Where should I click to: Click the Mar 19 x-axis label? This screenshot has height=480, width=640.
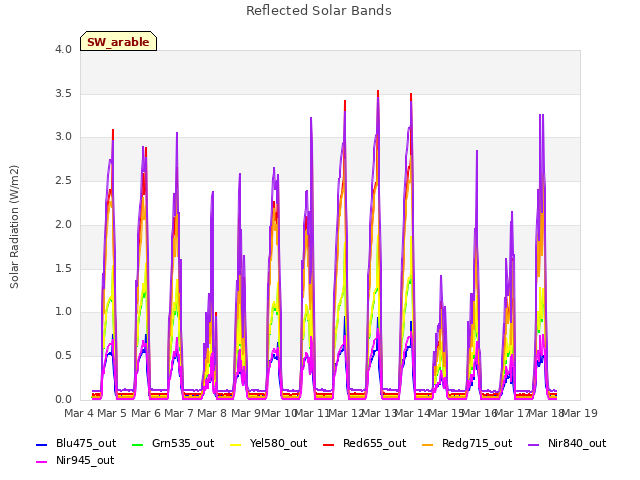580,413
